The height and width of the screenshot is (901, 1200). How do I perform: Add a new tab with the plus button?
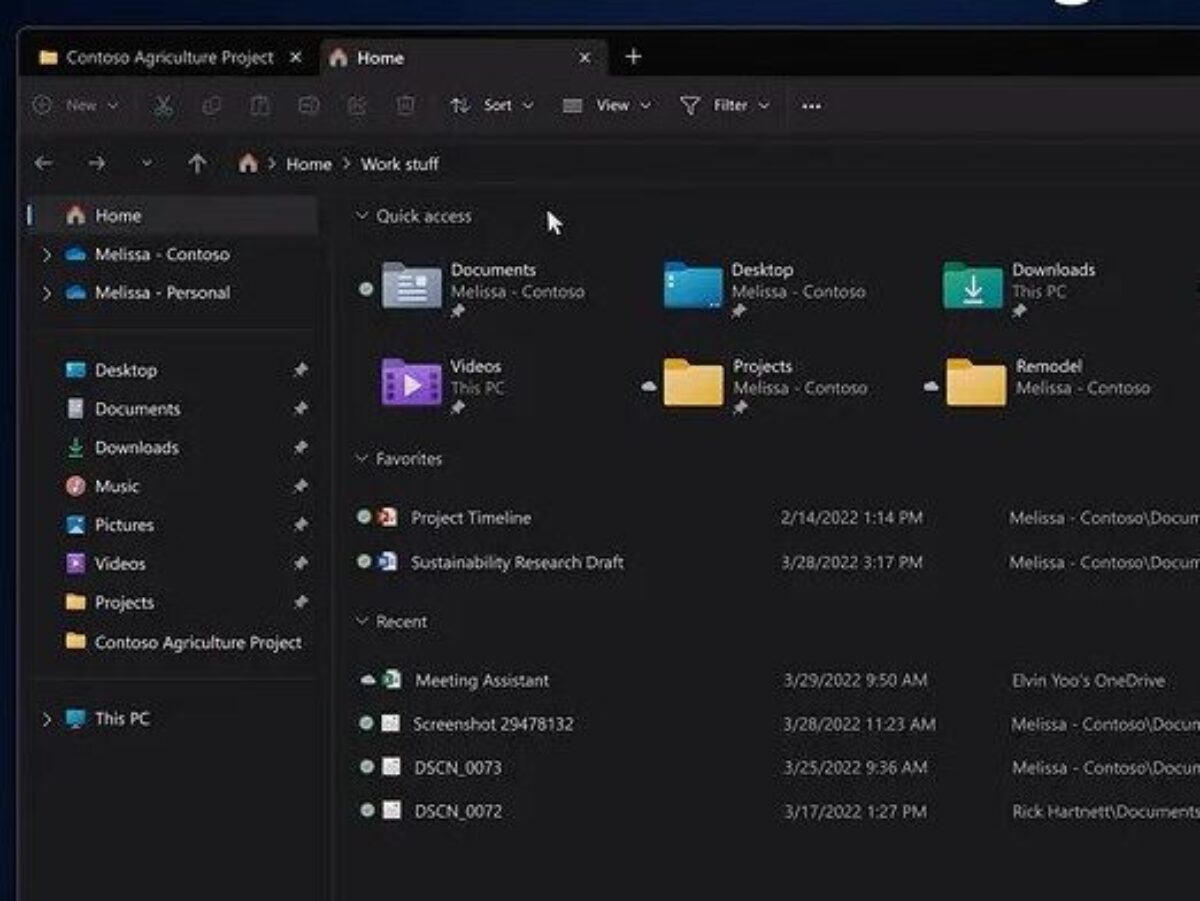click(x=633, y=57)
